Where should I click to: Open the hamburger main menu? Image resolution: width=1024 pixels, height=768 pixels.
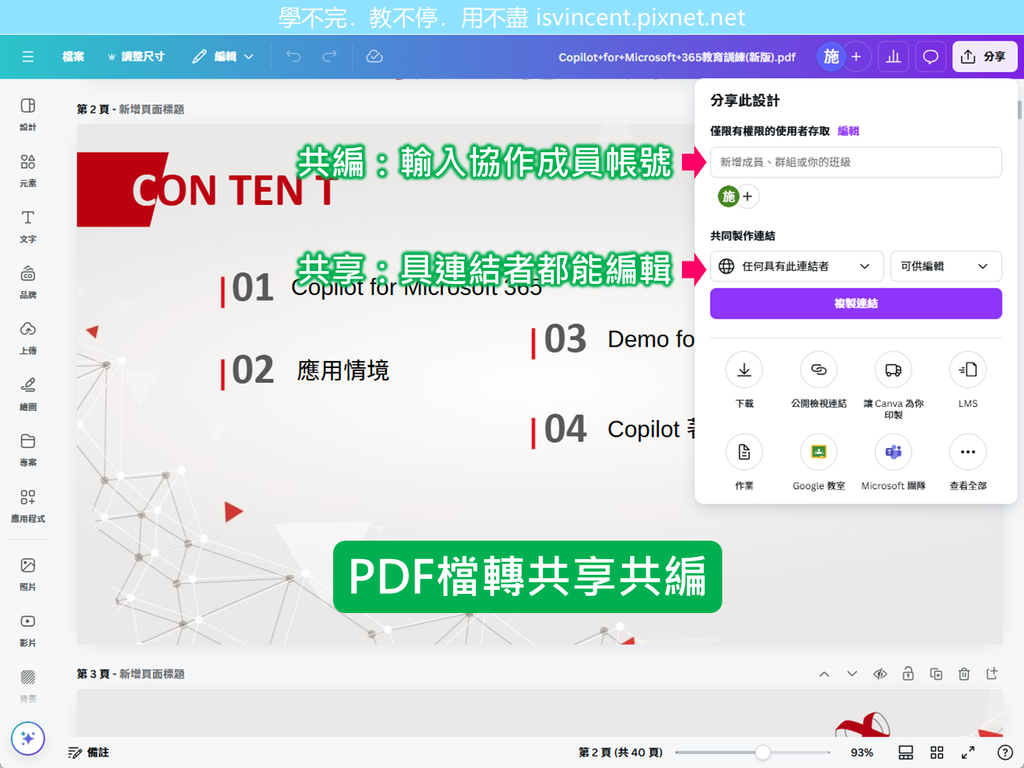click(27, 57)
